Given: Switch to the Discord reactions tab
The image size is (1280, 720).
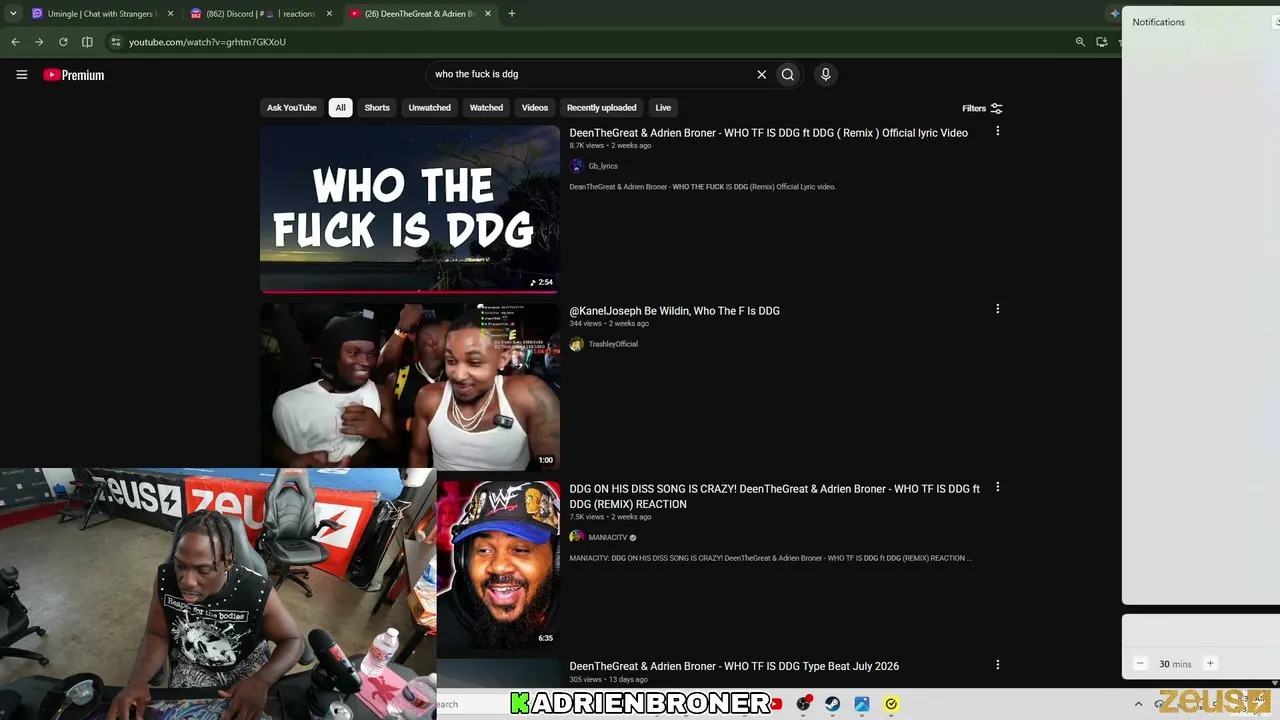Looking at the screenshot, I should [x=260, y=14].
